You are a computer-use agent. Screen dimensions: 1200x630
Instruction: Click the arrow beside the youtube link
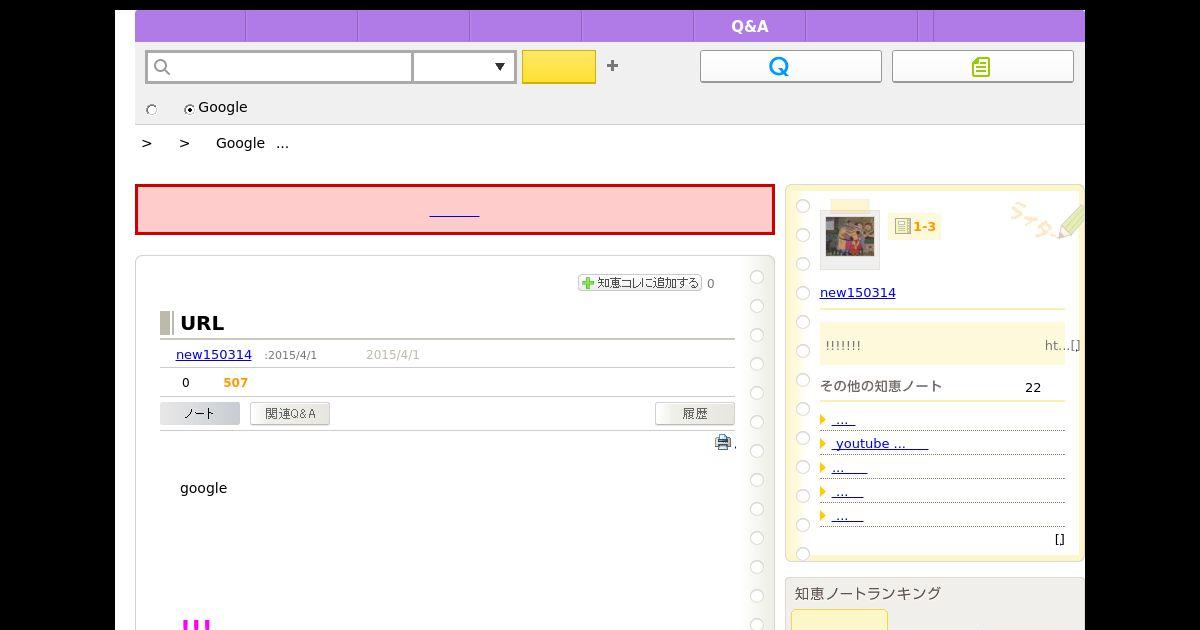[823, 444]
